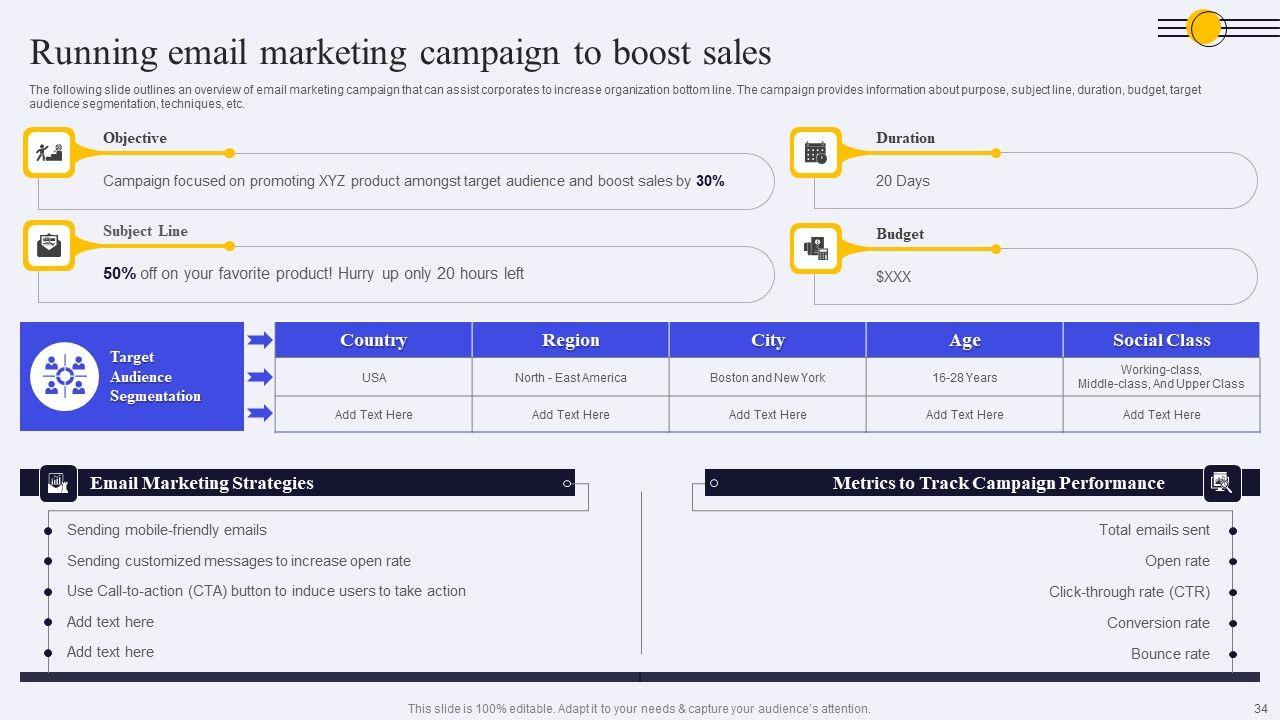Click the yellow circle logo at top right

pos(1207,28)
